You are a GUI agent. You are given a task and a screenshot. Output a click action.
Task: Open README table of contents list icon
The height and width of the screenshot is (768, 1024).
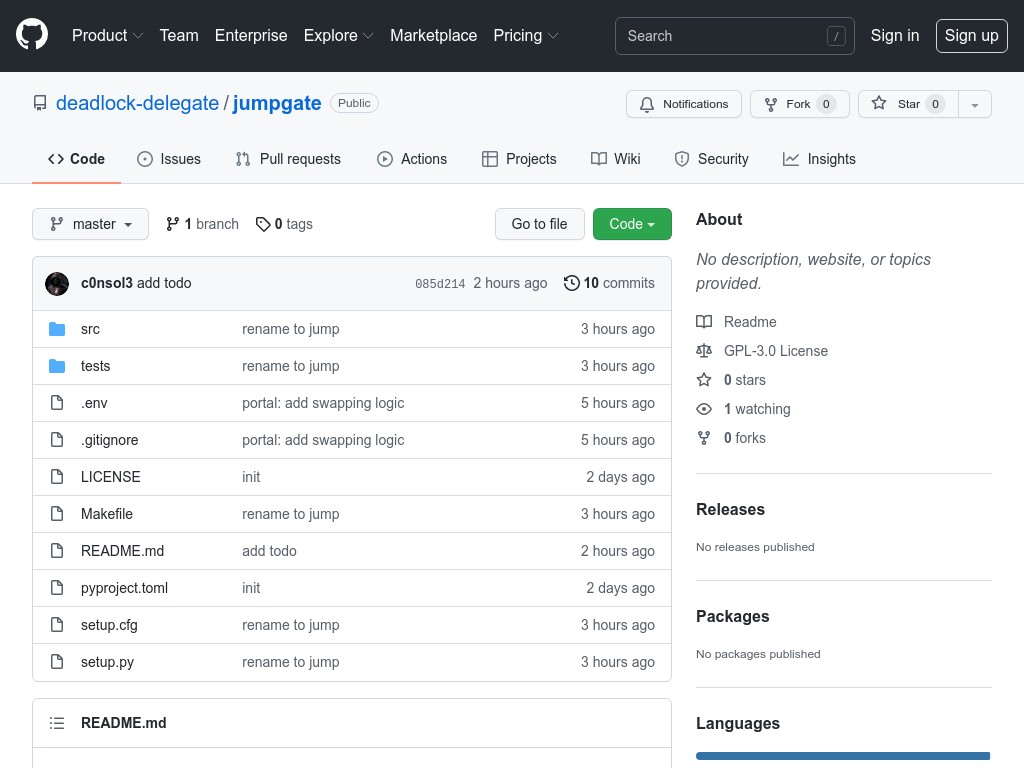point(57,723)
